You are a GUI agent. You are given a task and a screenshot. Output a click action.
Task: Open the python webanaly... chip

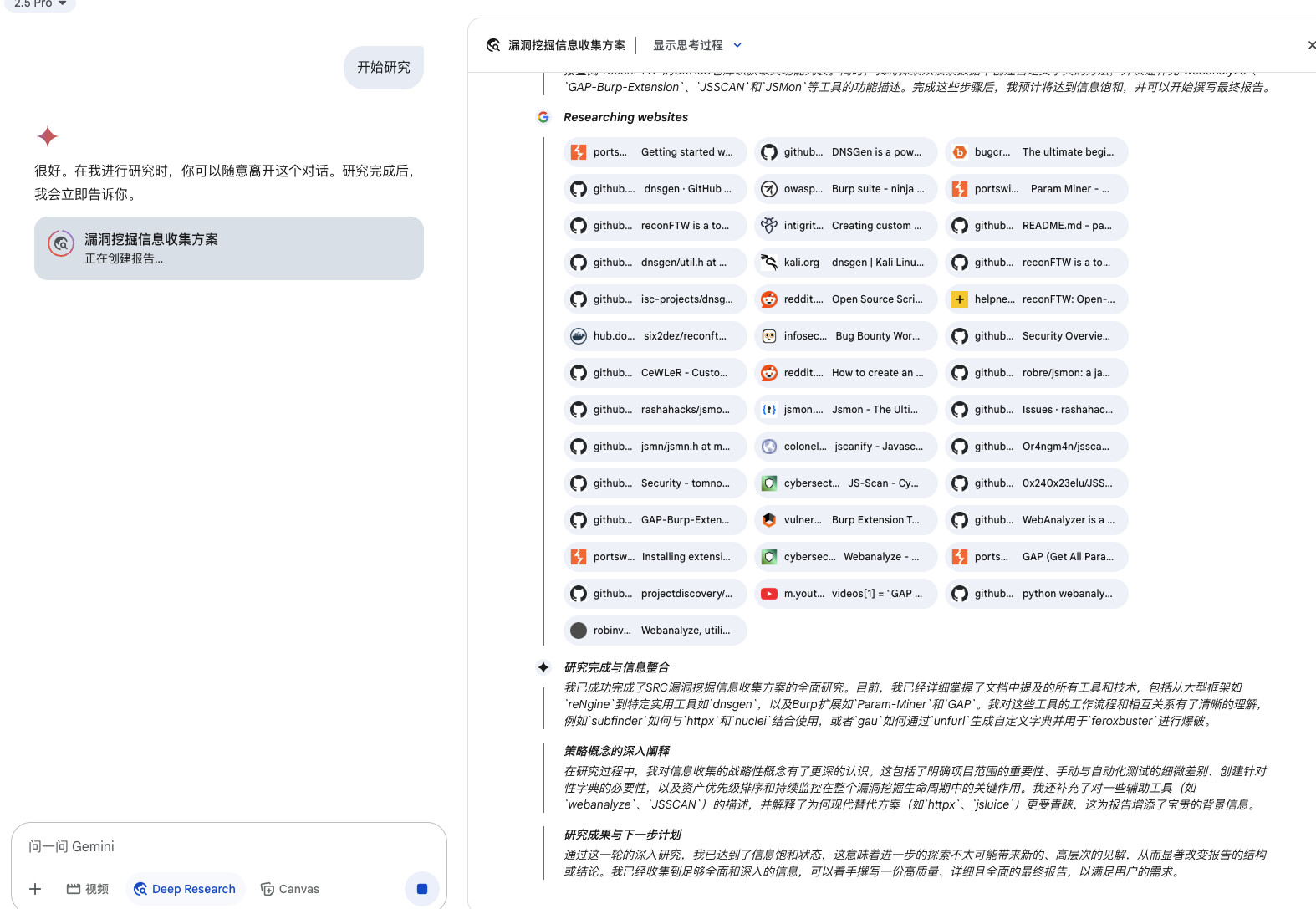1036,594
